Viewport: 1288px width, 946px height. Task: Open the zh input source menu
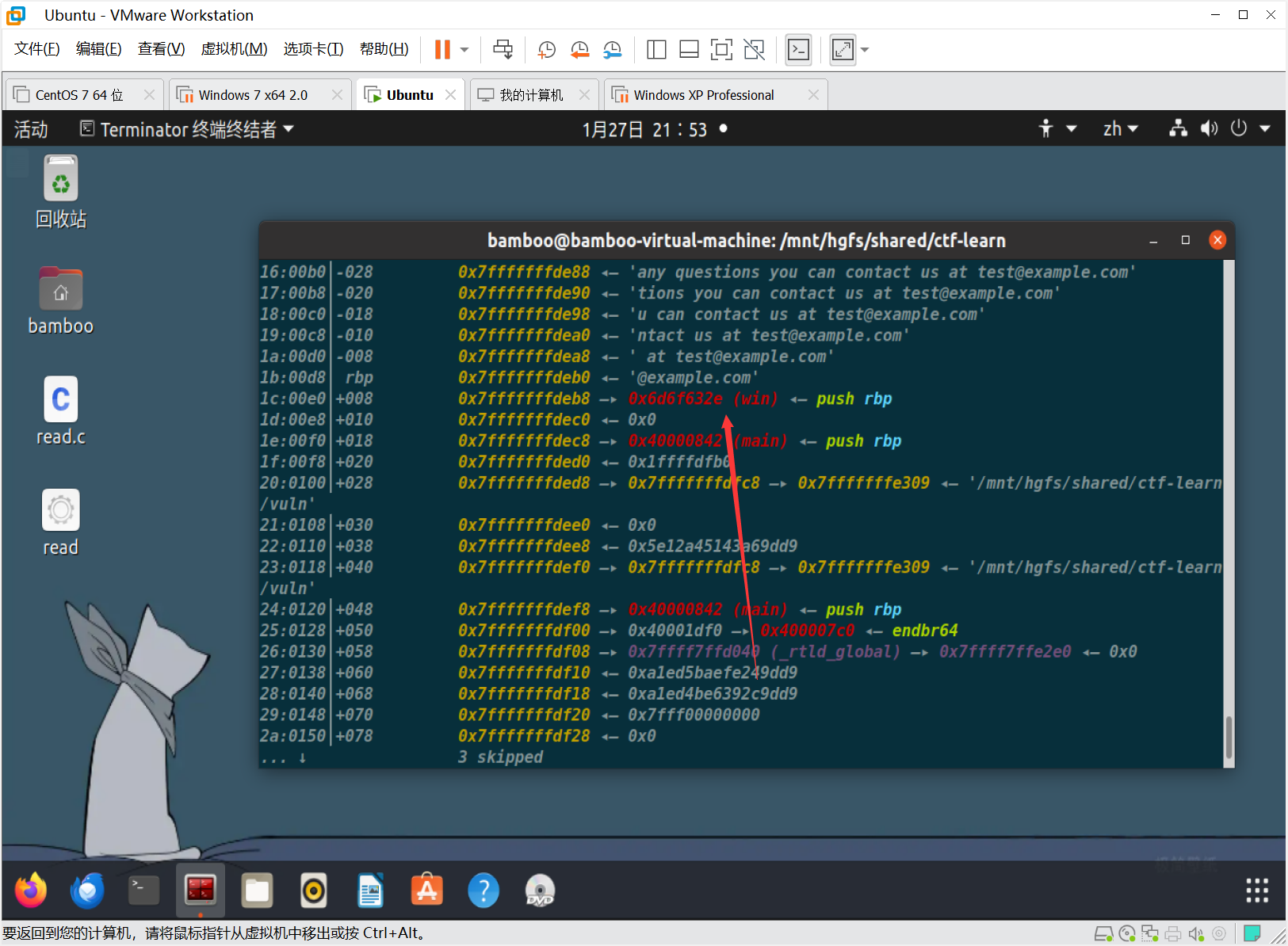tap(1120, 128)
